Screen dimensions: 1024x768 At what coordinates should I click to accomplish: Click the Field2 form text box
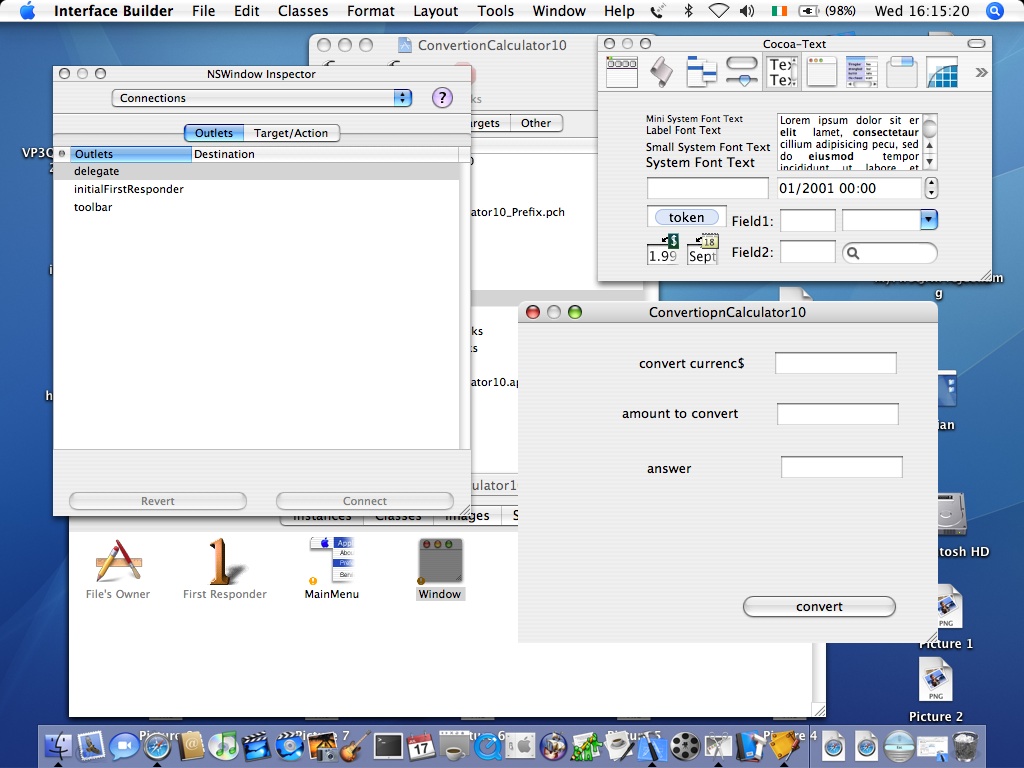click(x=808, y=252)
